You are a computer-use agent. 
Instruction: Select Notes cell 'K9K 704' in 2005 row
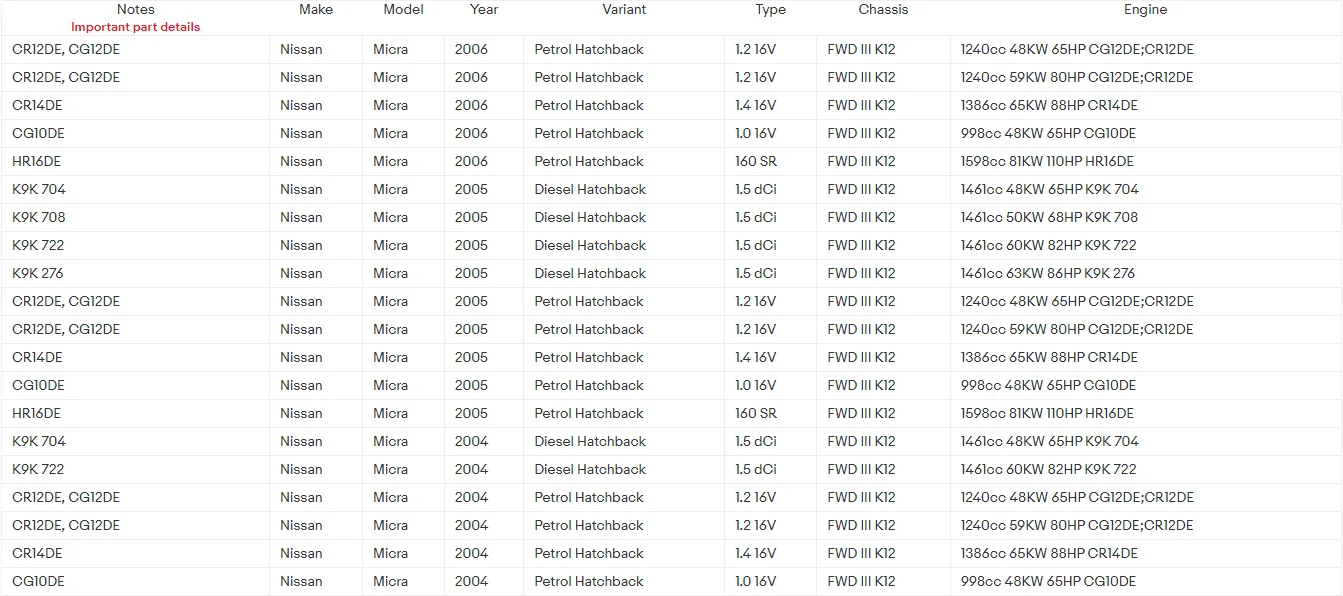tap(39, 189)
